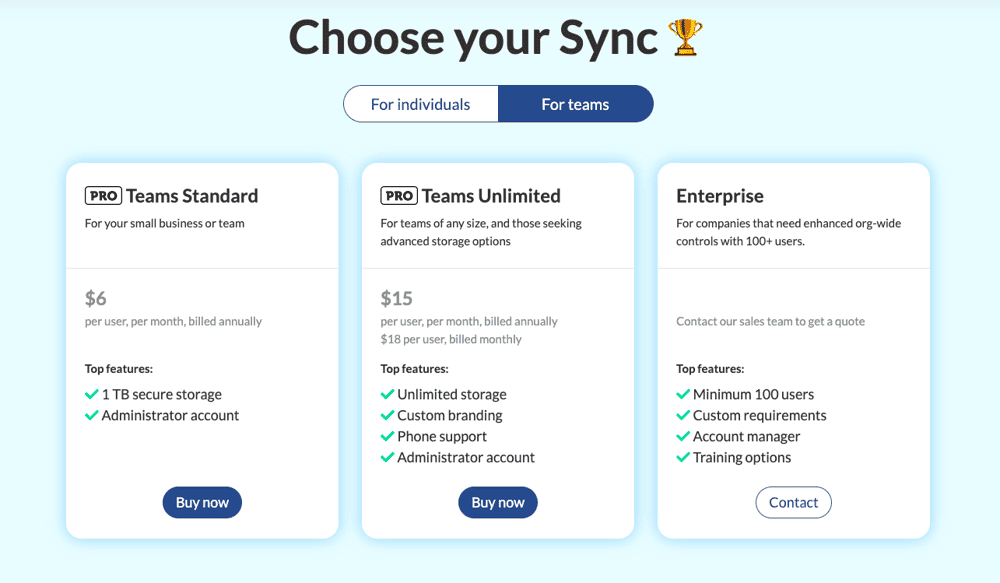Image resolution: width=1000 pixels, height=583 pixels.
Task: Click the PRO badge on Teams Unlimited
Action: tap(398, 196)
